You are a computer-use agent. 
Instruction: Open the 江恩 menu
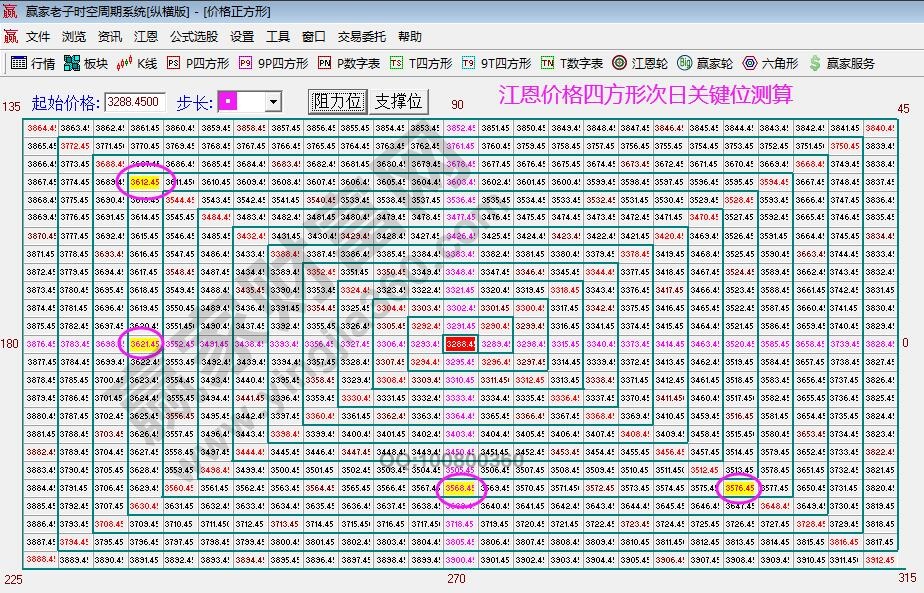144,37
